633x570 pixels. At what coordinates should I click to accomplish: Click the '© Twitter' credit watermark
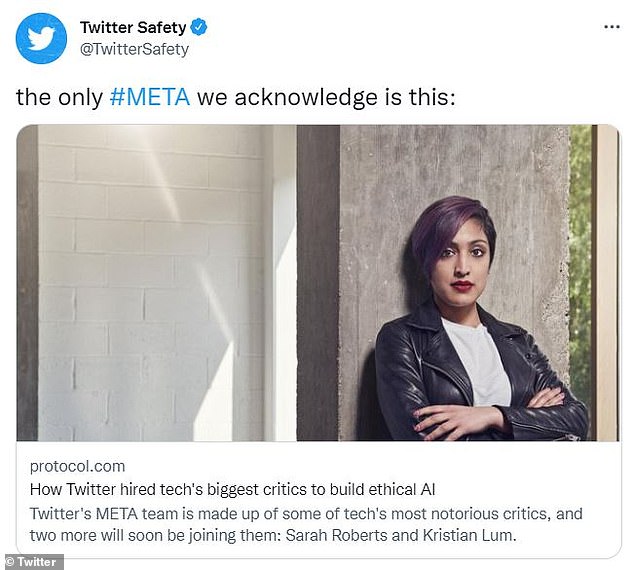pyautogui.click(x=33, y=561)
